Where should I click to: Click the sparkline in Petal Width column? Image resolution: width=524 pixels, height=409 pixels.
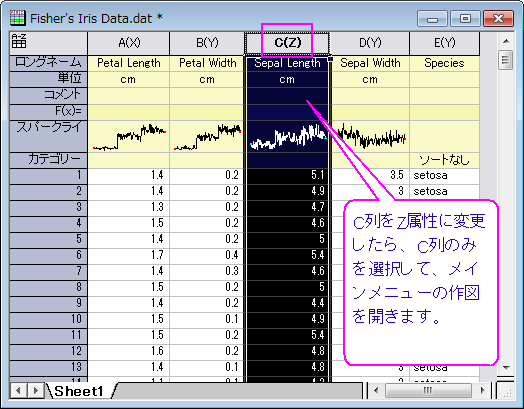208,137
